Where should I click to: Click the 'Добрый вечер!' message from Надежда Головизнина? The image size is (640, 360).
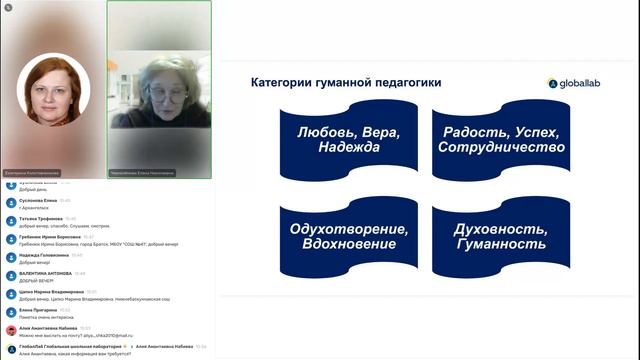click(35, 262)
